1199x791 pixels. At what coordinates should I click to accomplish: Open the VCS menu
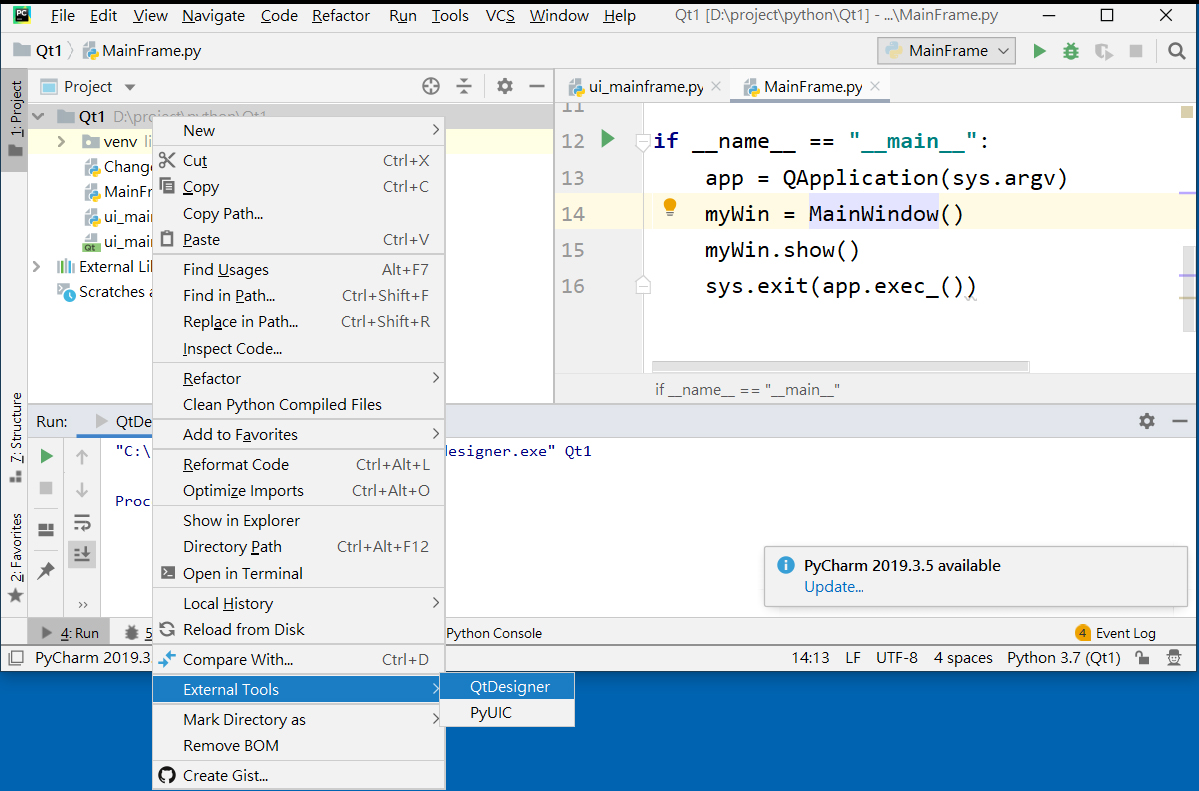(x=500, y=15)
